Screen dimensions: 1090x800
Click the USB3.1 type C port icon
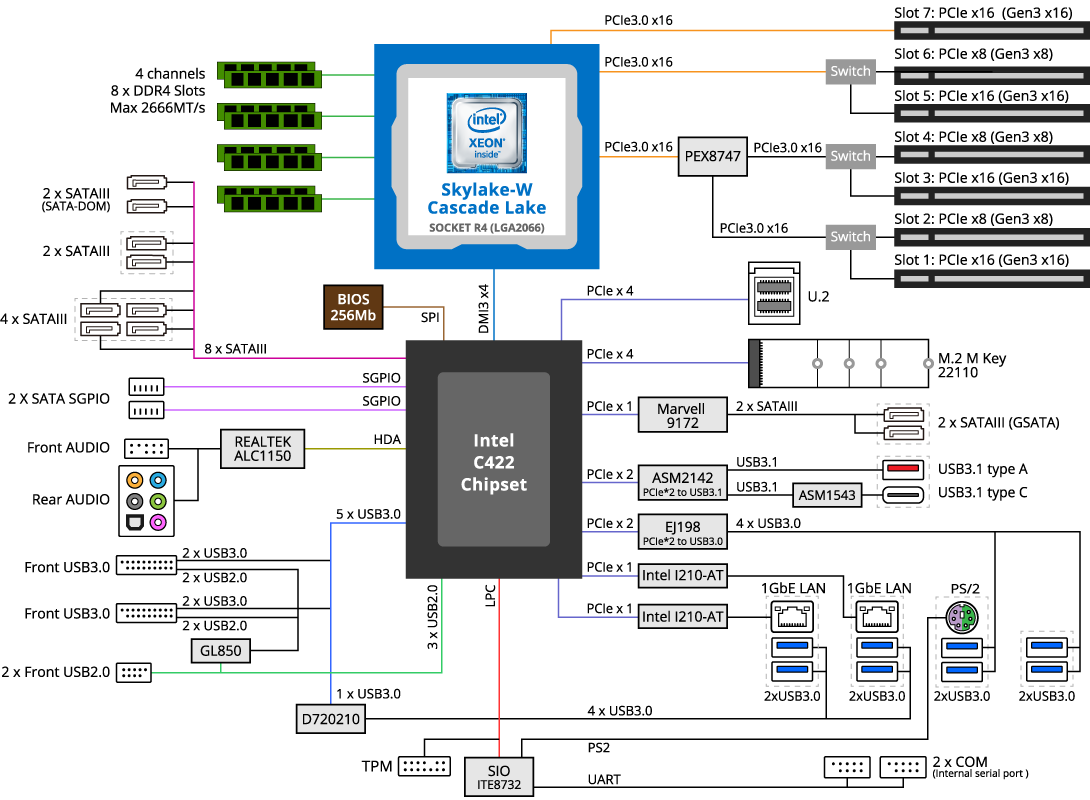[x=900, y=493]
